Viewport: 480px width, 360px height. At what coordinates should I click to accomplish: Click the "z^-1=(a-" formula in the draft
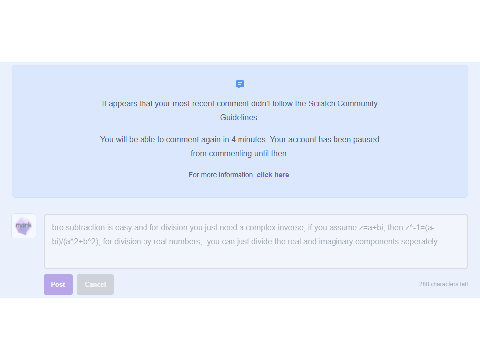(420, 227)
